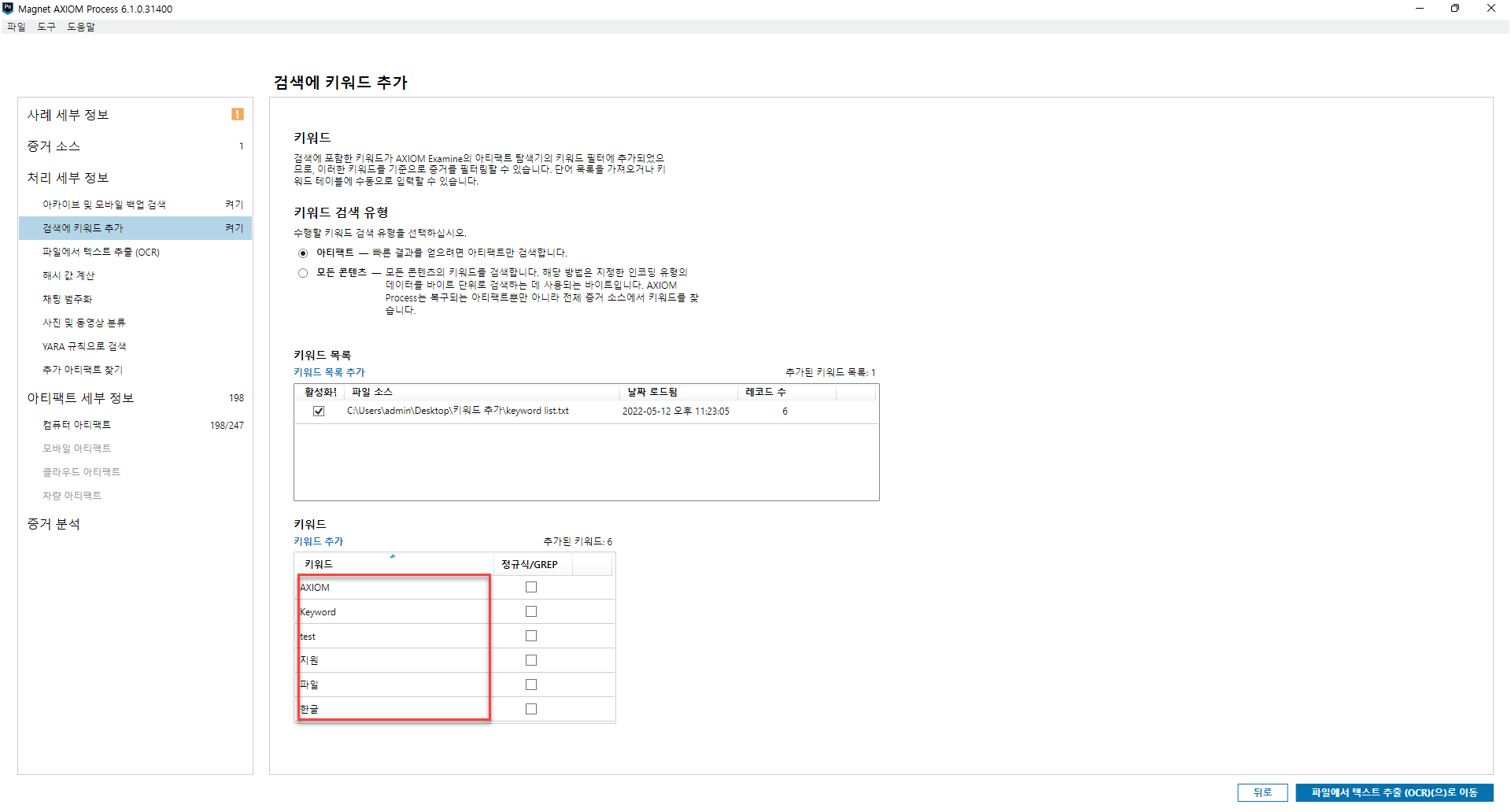1511x812 pixels.
Task: Click the Magnet AXIOM app icon in title bar
Action: pyautogui.click(x=8, y=9)
